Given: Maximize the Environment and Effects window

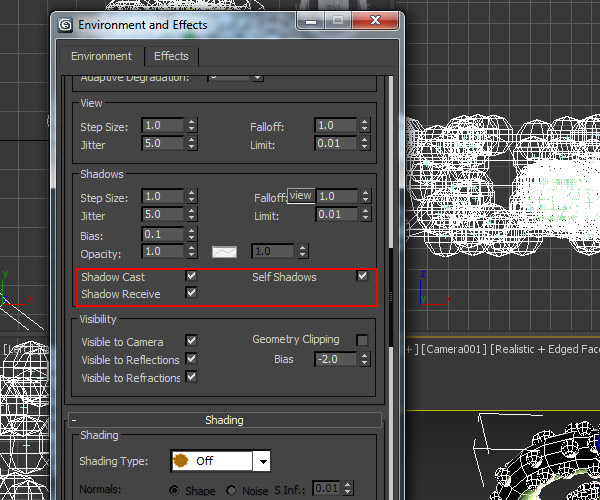Looking at the screenshot, I should point(338,21).
